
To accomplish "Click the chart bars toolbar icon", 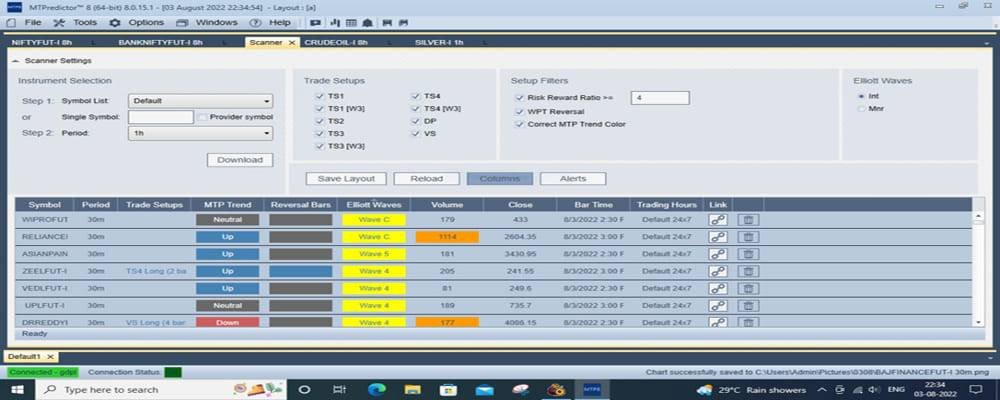I will (x=334, y=22).
